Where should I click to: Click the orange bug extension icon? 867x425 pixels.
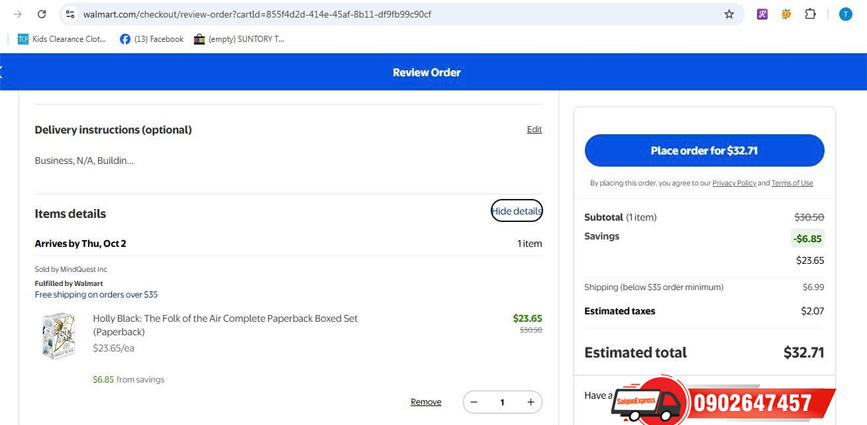tap(786, 14)
